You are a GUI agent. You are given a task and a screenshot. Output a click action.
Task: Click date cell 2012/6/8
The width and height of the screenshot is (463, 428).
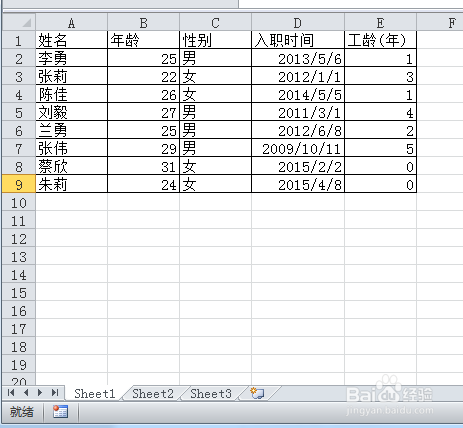tap(298, 130)
